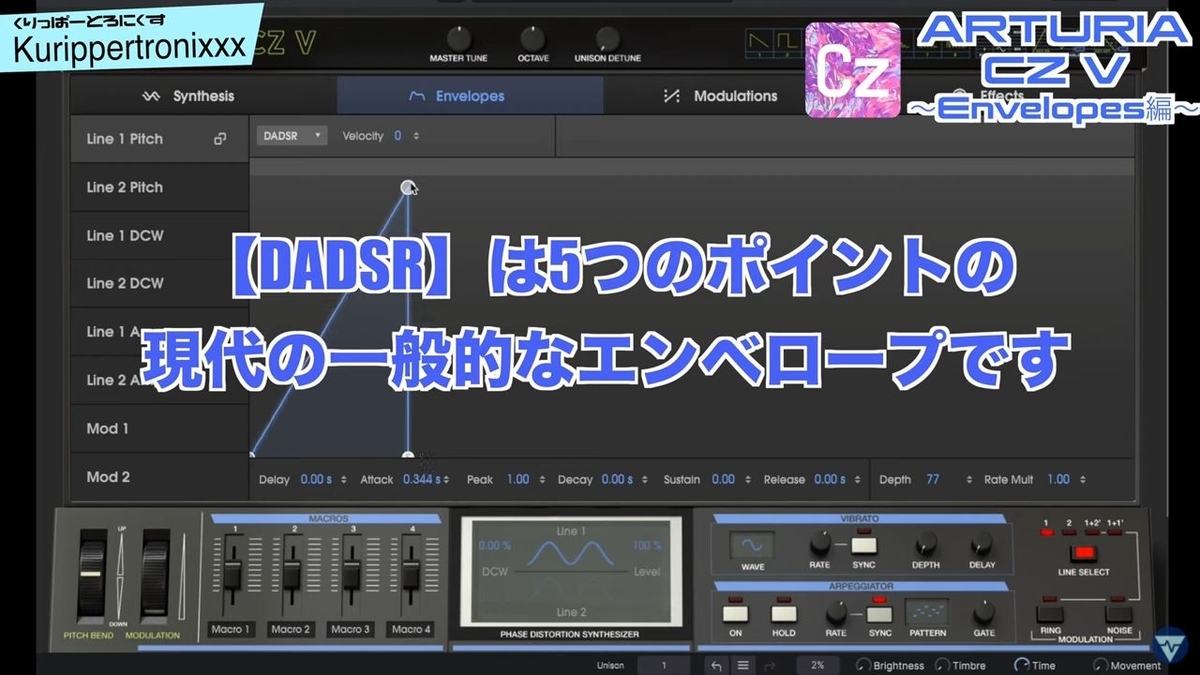Select the Line 1 DCW envelope
Image resolution: width=1200 pixels, height=675 pixels.
(x=160, y=235)
